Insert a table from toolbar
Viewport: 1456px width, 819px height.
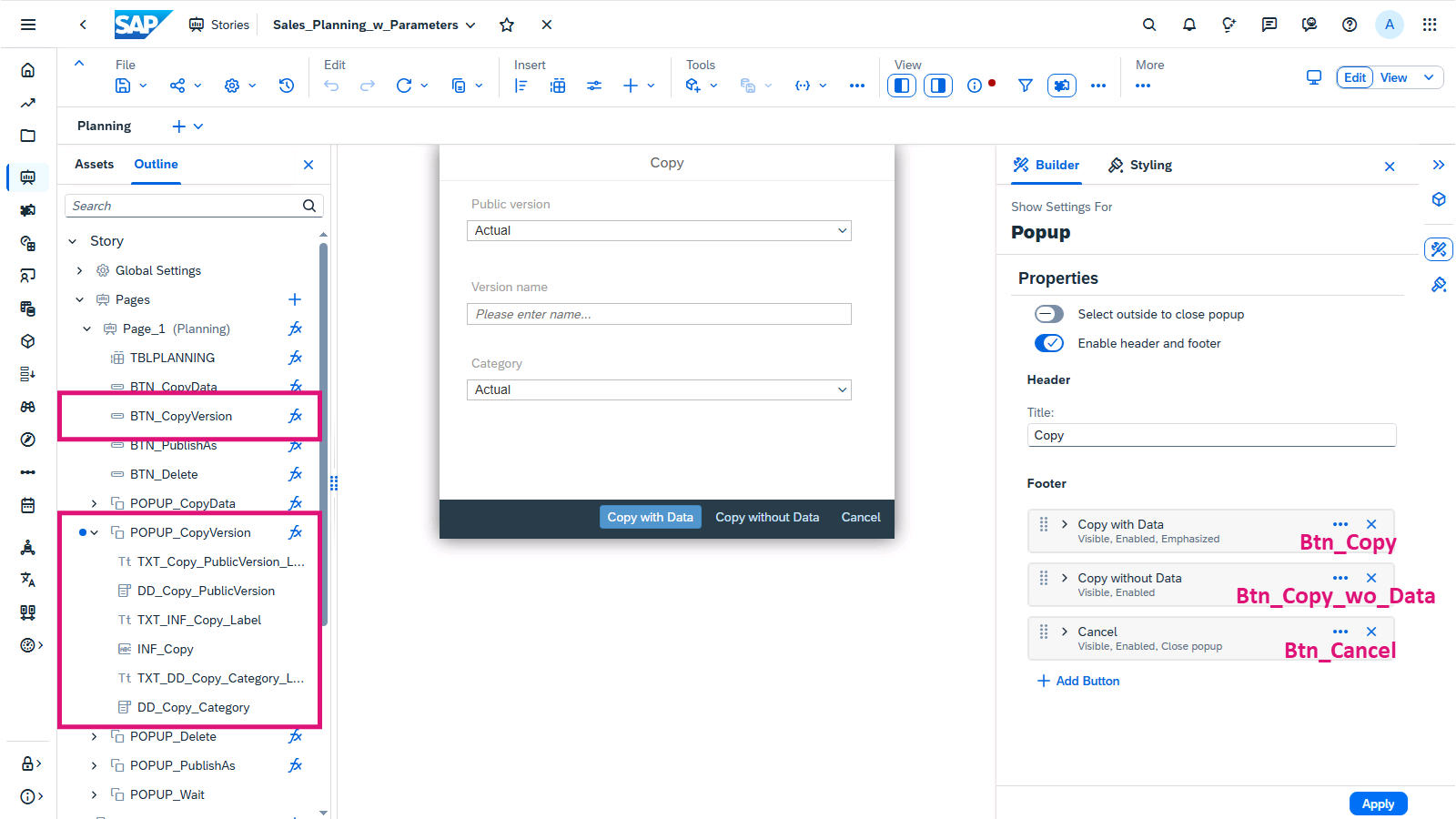coord(558,86)
